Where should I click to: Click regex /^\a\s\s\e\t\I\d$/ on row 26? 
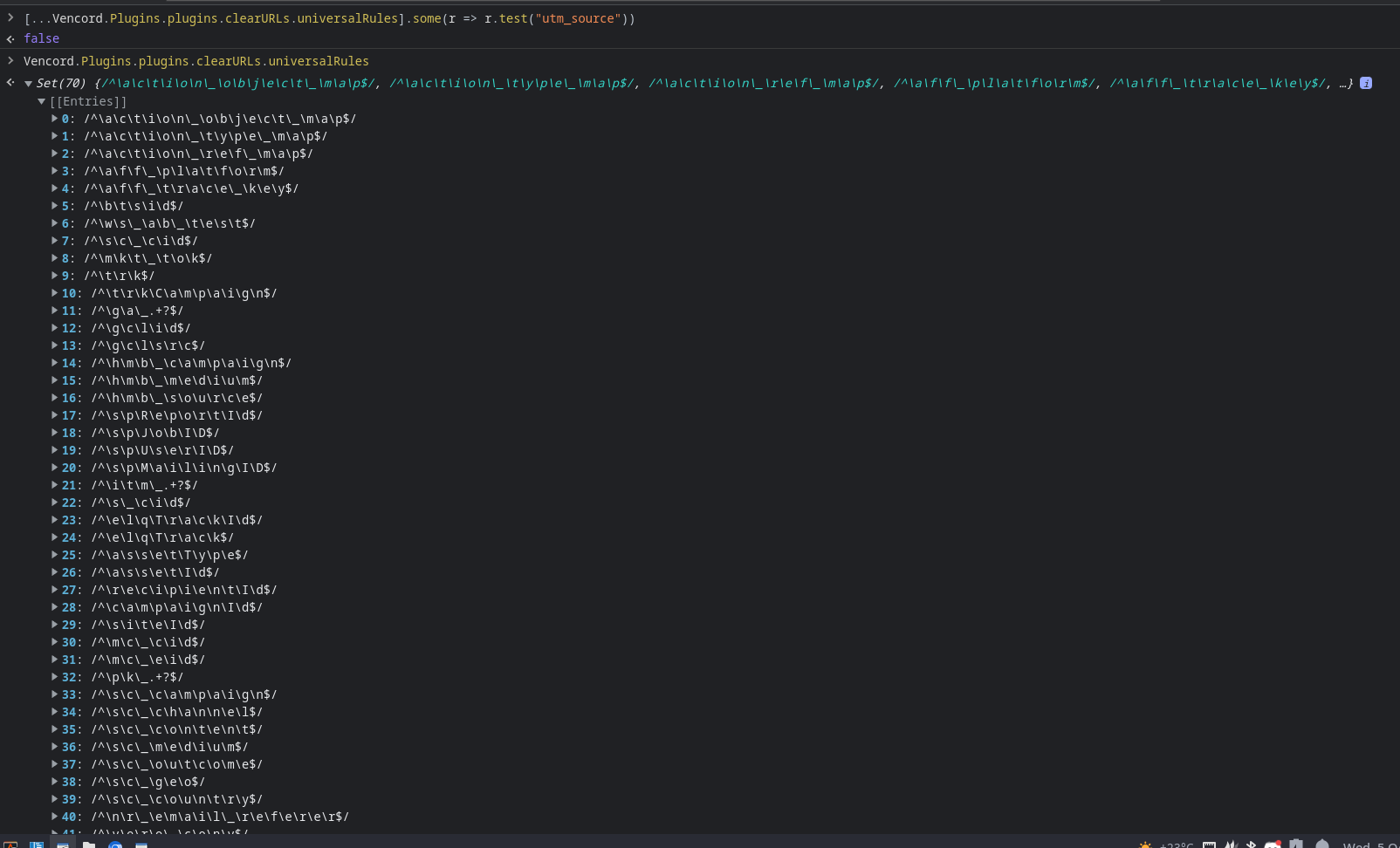click(x=155, y=572)
